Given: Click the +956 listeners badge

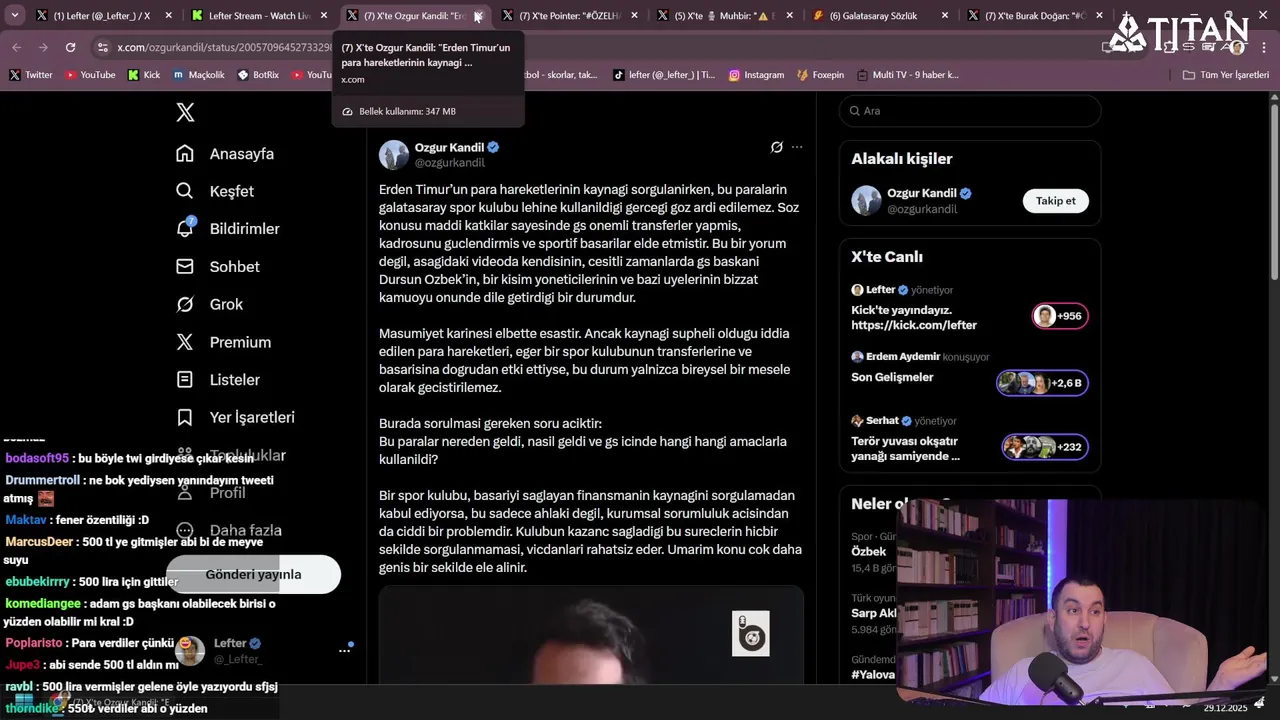Looking at the screenshot, I should [x=1060, y=316].
